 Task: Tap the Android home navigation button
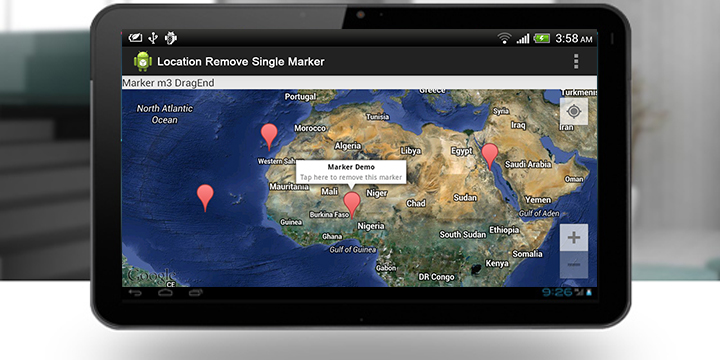[x=165, y=293]
